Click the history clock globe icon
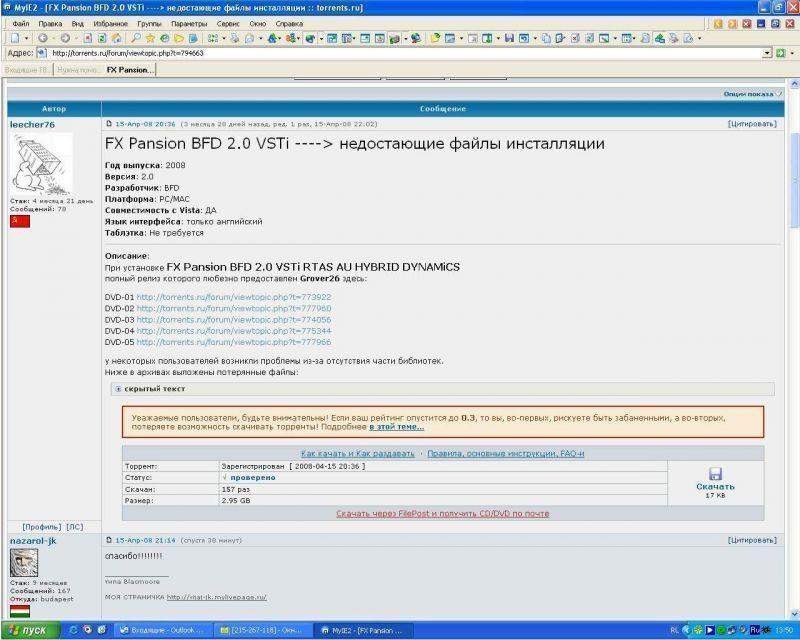 [164, 38]
